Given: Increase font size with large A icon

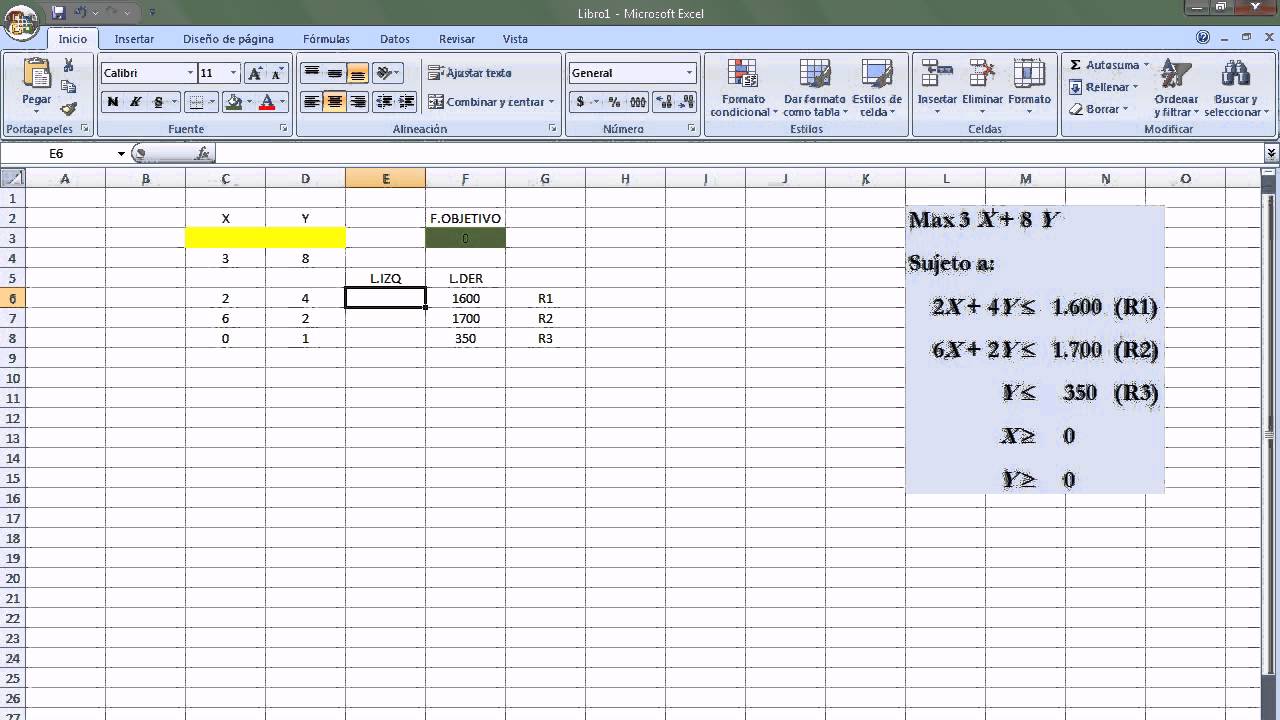Looking at the screenshot, I should pyautogui.click(x=255, y=73).
